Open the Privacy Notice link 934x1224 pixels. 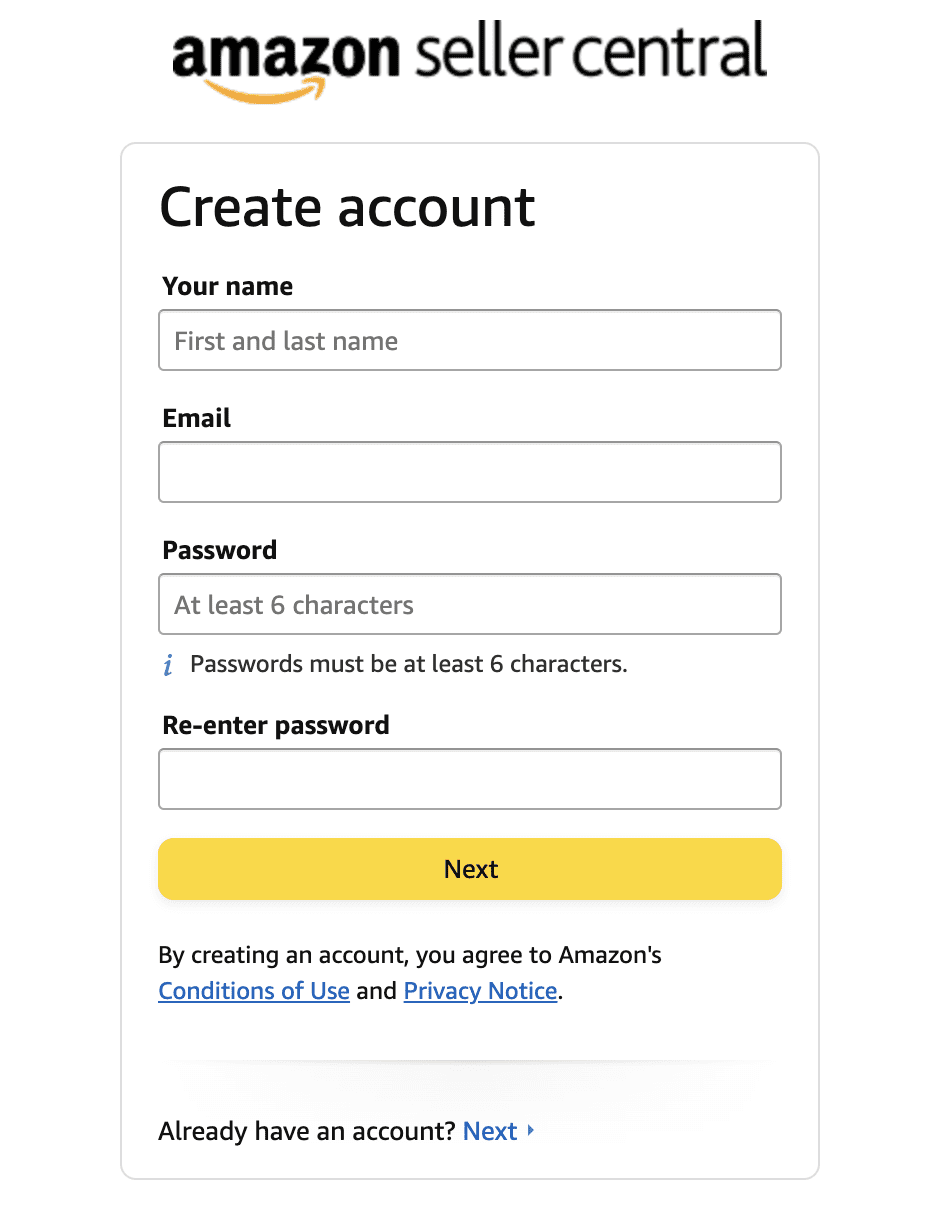click(480, 991)
